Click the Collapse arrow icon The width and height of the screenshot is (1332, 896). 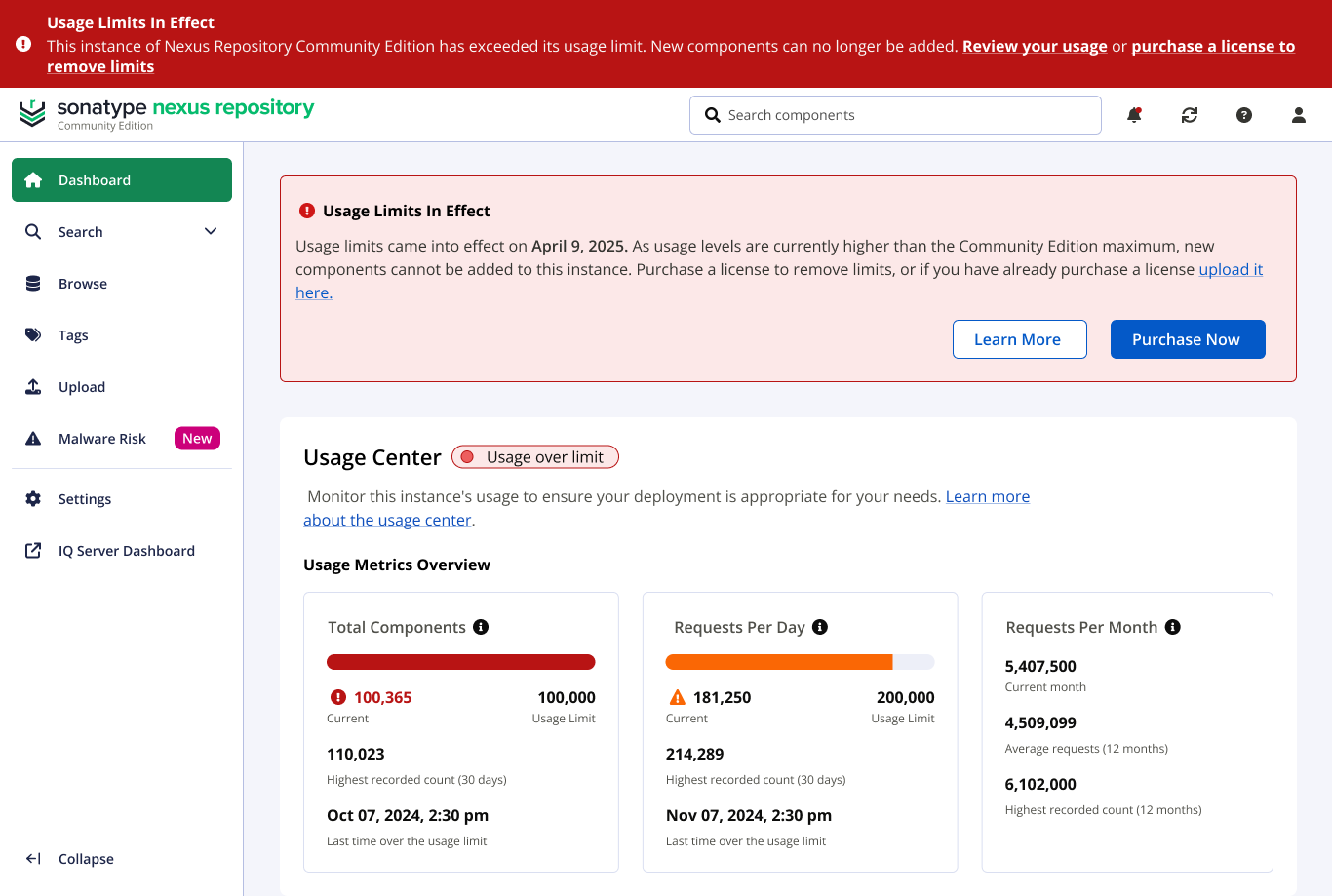tap(33, 859)
